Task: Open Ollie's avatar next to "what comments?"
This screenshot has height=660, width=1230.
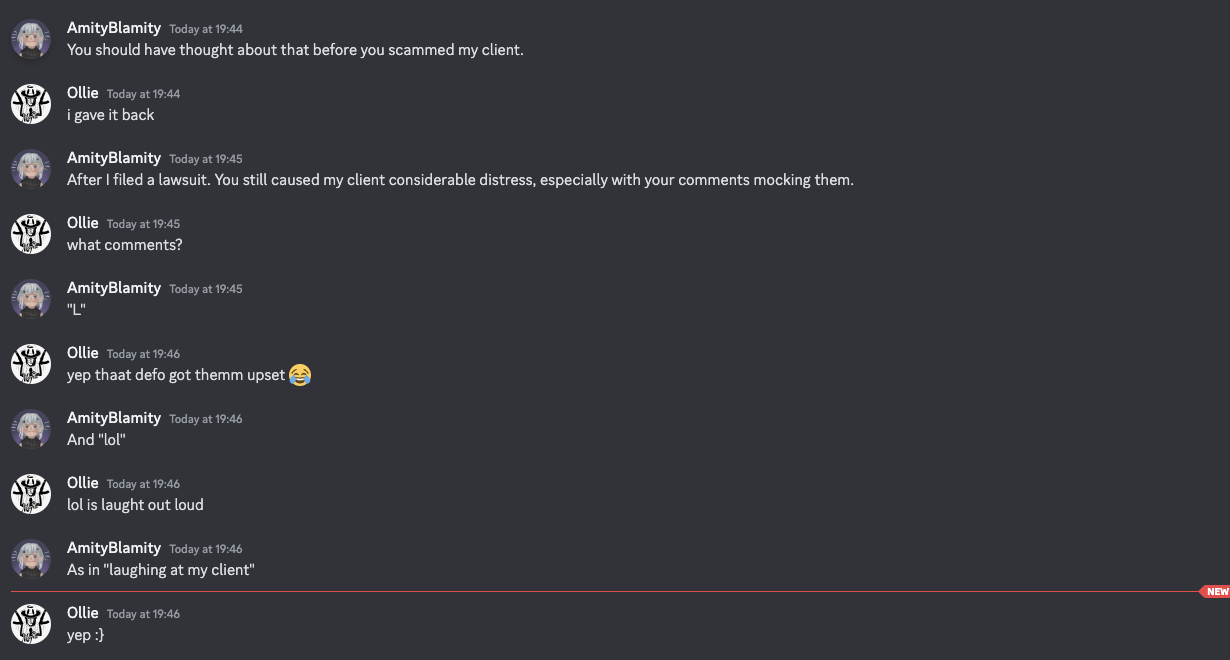Action: (x=31, y=234)
